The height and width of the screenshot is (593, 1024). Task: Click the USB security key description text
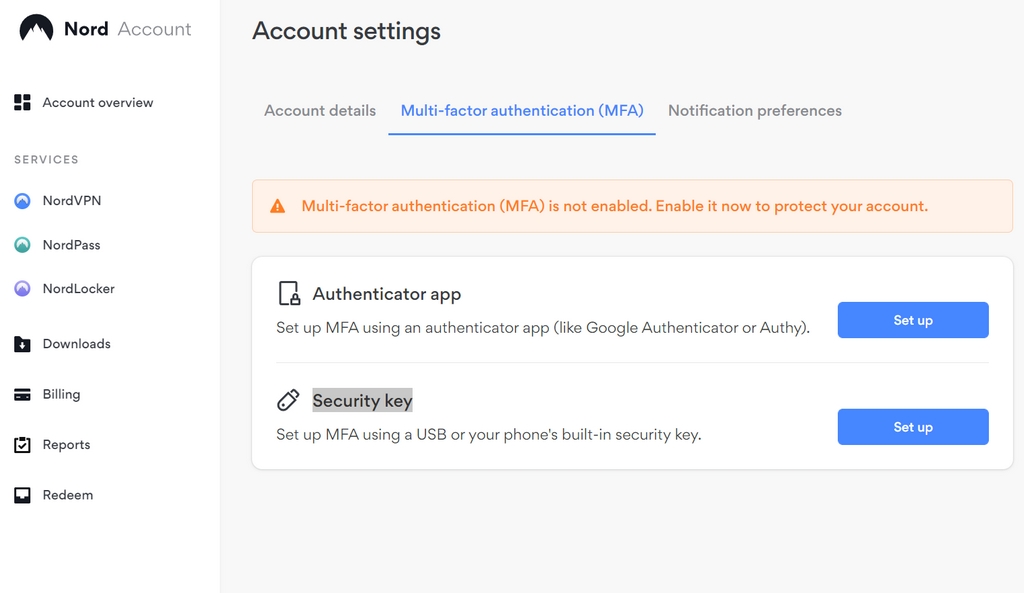488,435
